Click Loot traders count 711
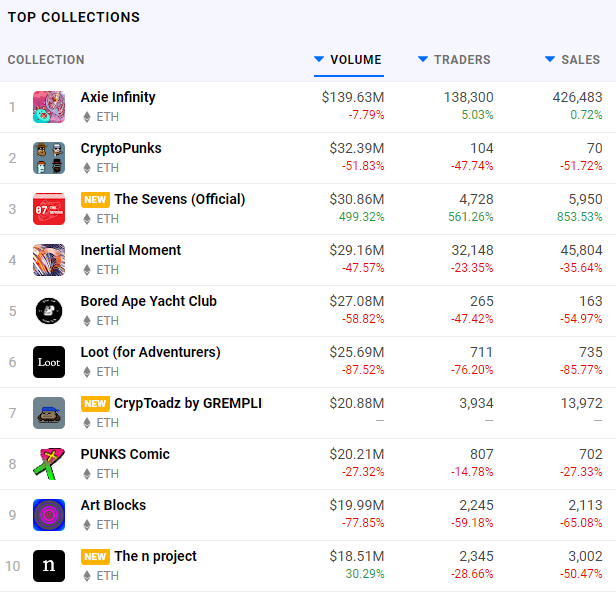 pyautogui.click(x=482, y=352)
